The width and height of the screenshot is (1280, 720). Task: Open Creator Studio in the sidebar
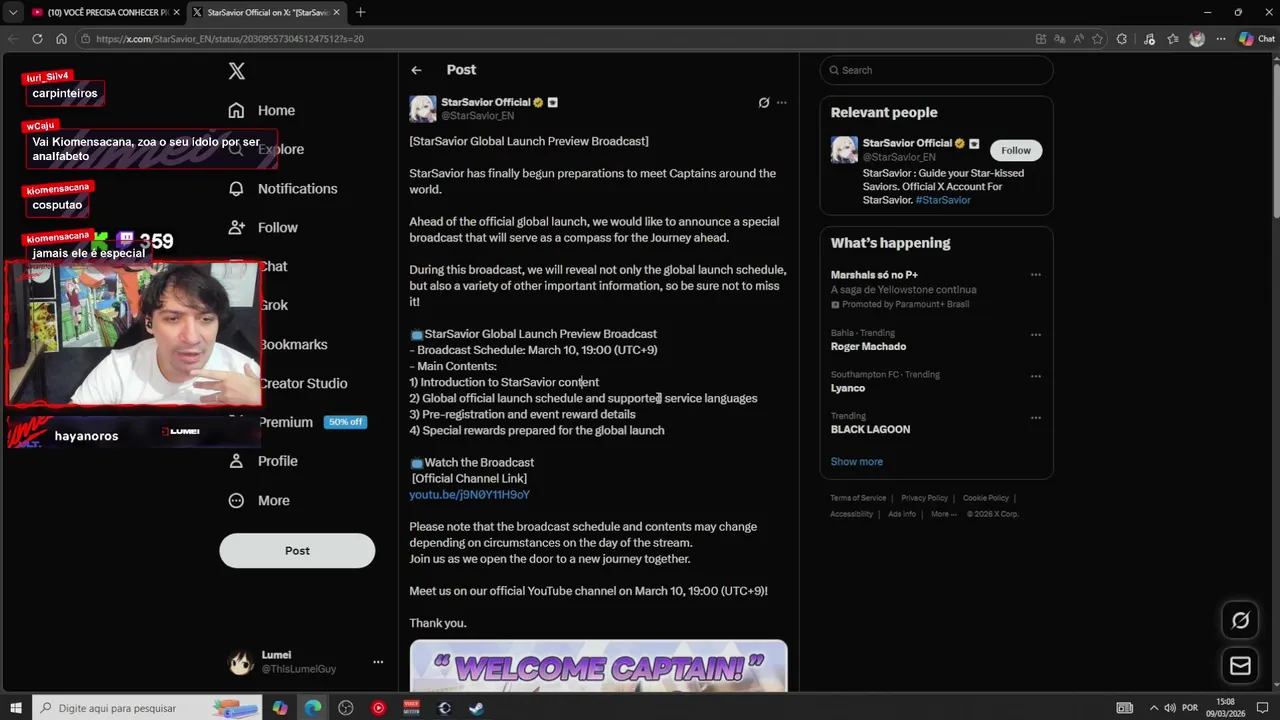pos(303,383)
